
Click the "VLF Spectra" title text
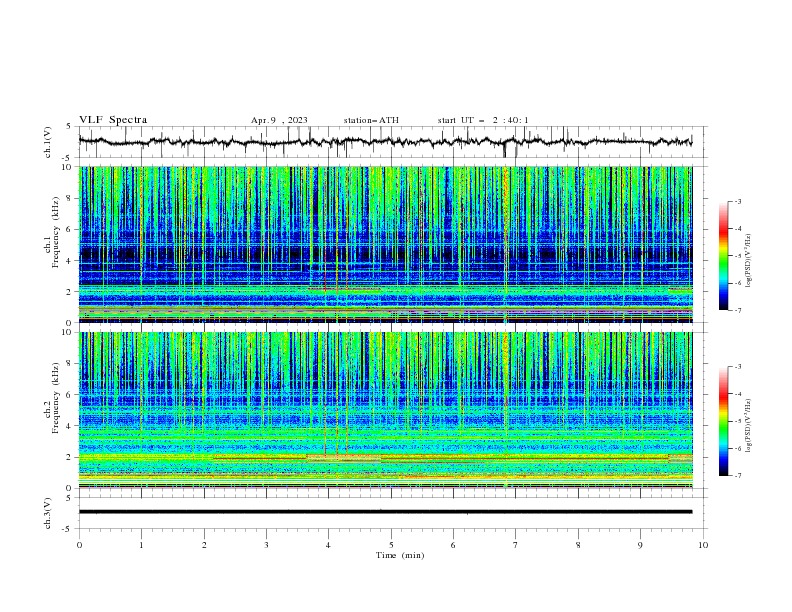tap(113, 120)
